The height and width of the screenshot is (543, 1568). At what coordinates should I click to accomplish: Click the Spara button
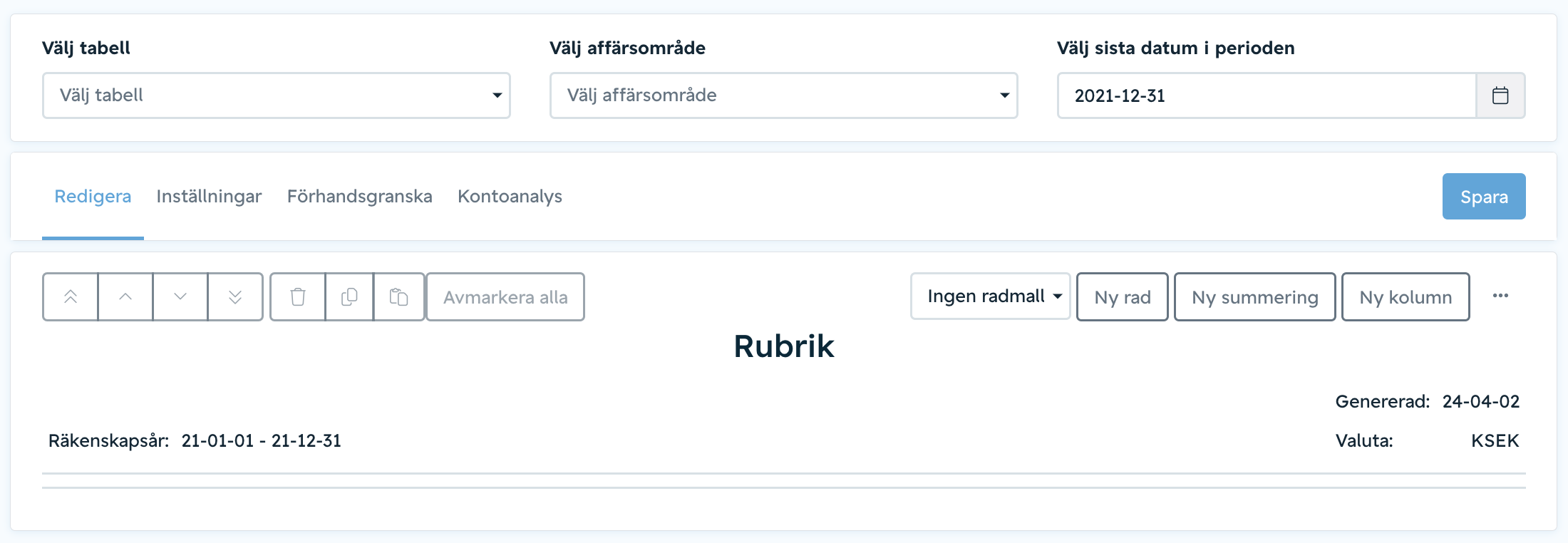click(x=1484, y=197)
